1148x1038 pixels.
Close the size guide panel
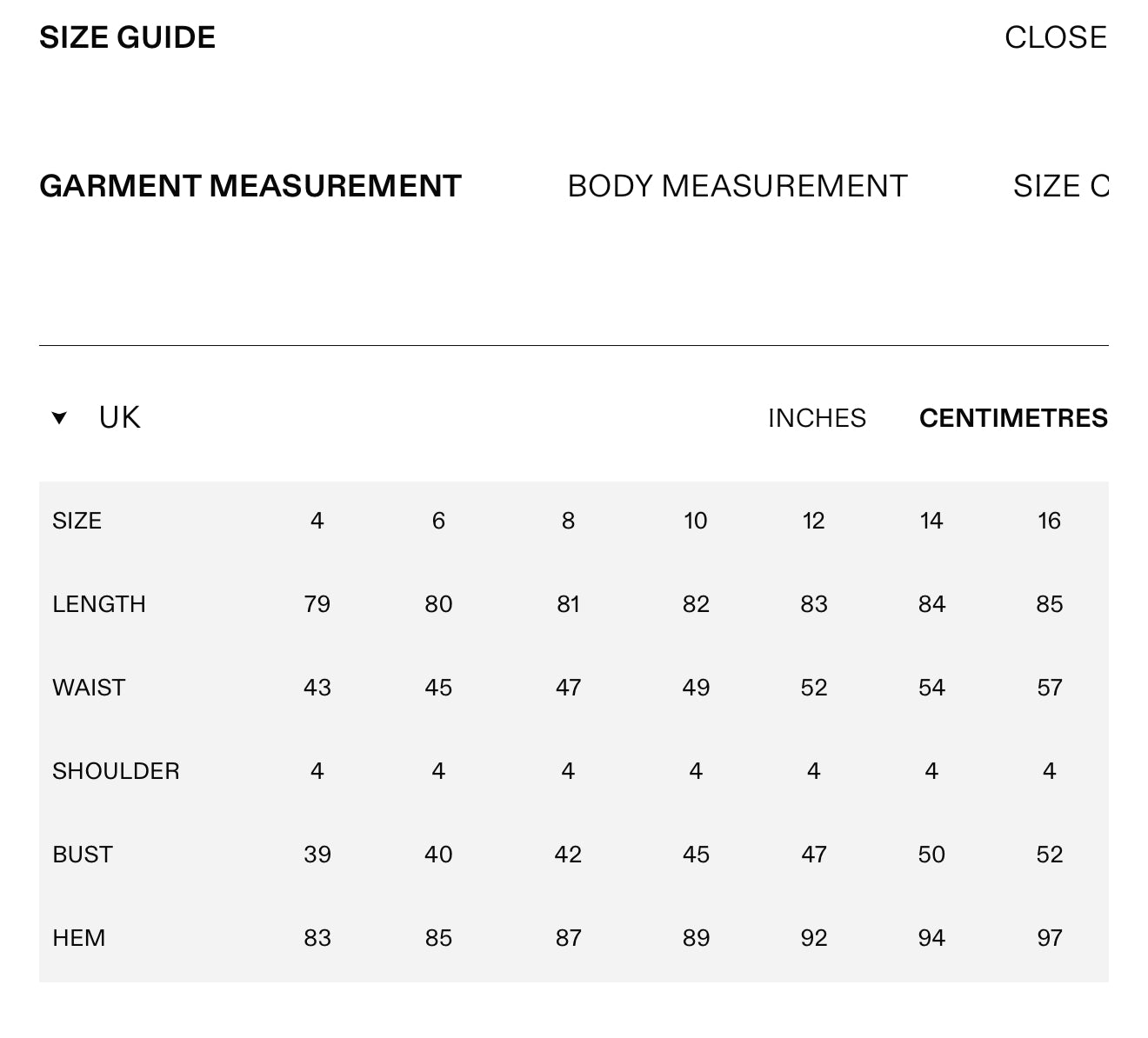(x=1055, y=37)
